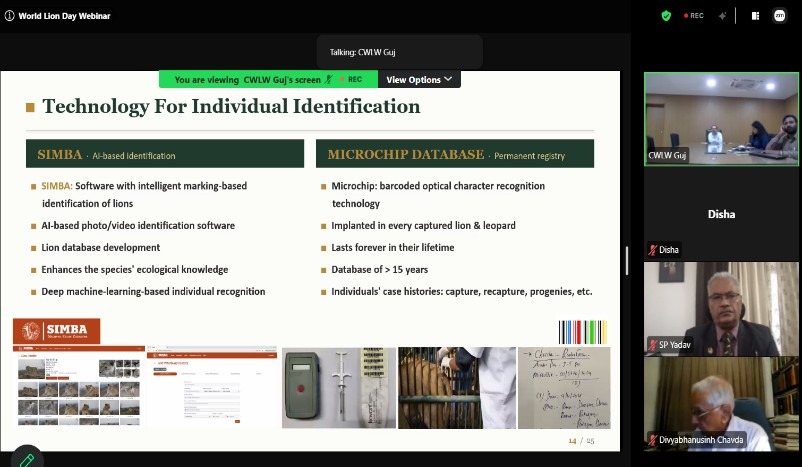Click 'Lasts forever in their lifetime' bullet
802x467 pixels.
pyautogui.click(x=393, y=248)
